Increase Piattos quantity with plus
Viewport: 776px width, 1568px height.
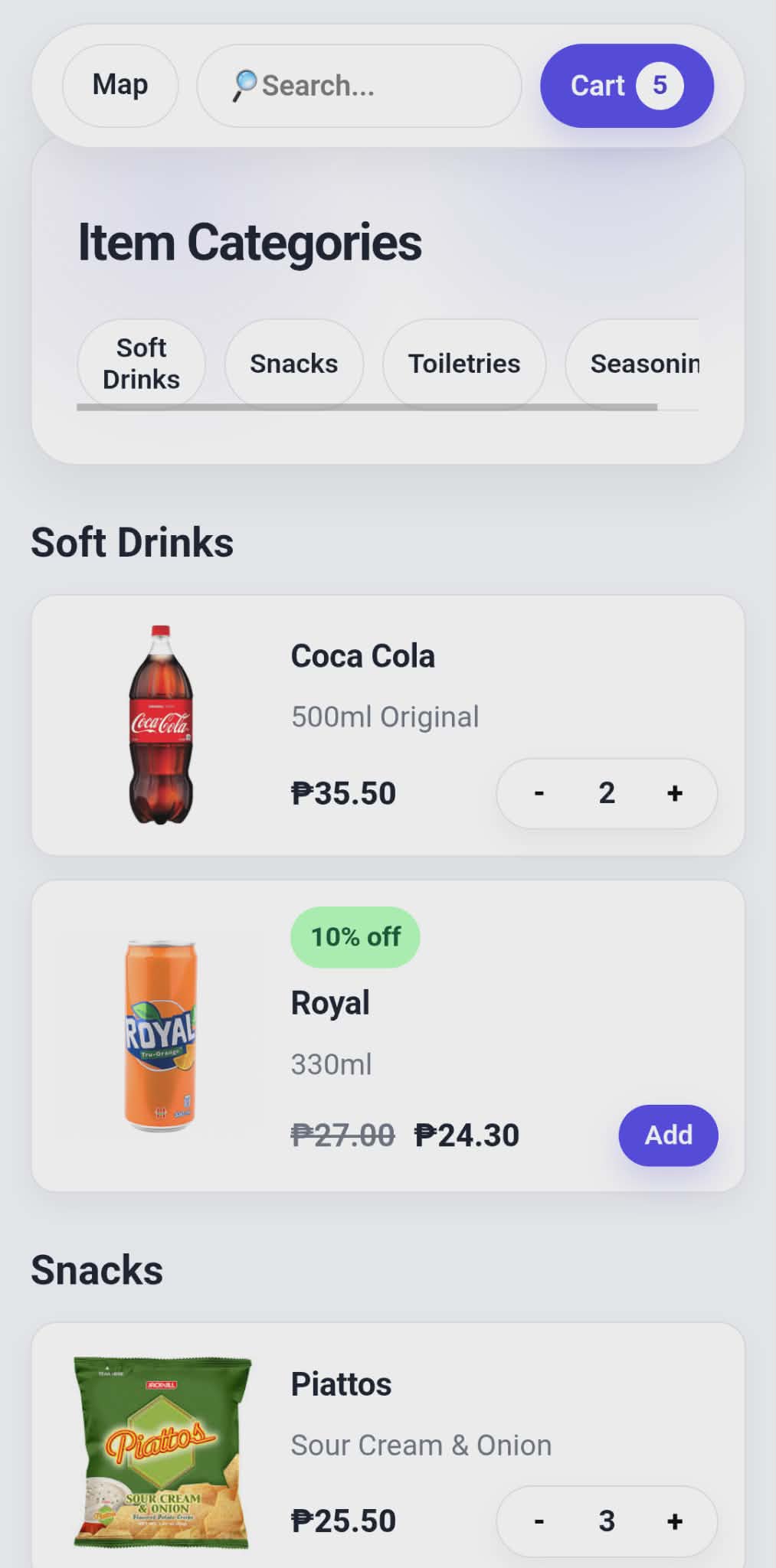coord(674,1521)
